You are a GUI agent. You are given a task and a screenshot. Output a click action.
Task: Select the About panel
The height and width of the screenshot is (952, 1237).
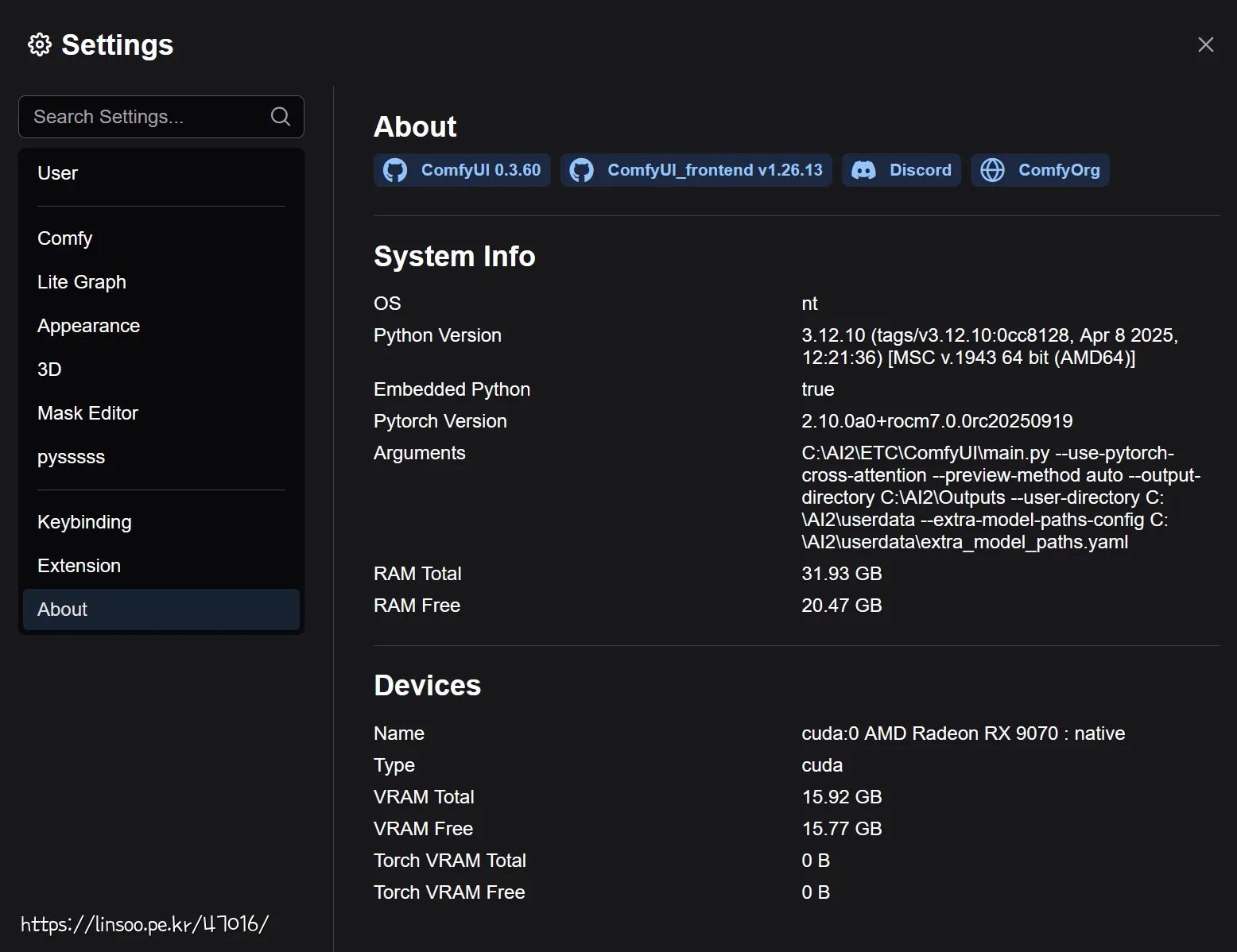(x=161, y=610)
